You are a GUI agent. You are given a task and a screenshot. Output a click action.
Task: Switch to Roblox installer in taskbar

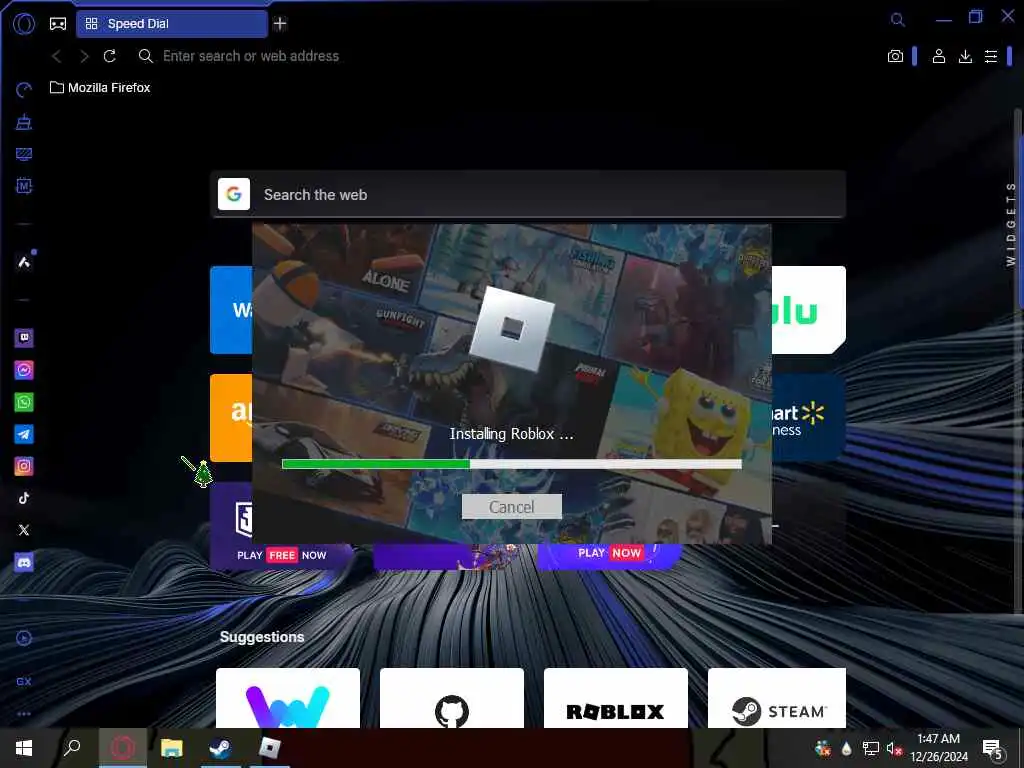[x=269, y=748]
